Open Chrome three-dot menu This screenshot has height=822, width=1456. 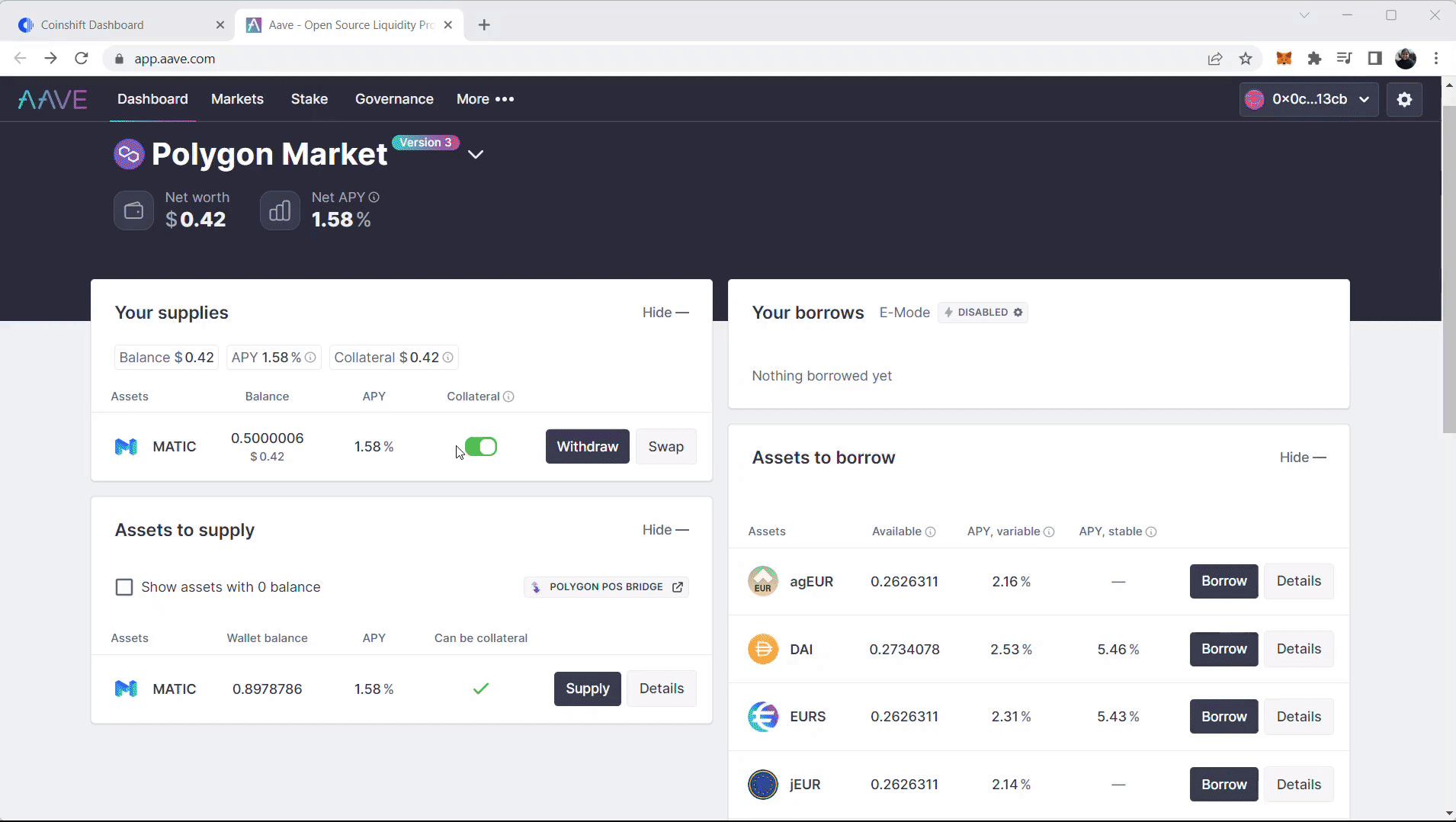(1436, 59)
